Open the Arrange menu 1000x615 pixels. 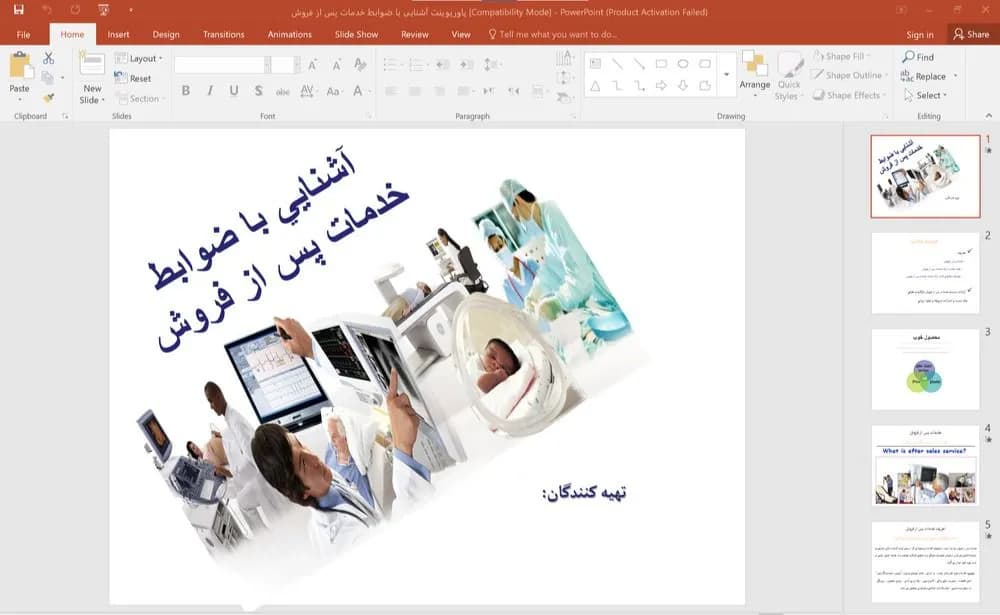pos(755,74)
